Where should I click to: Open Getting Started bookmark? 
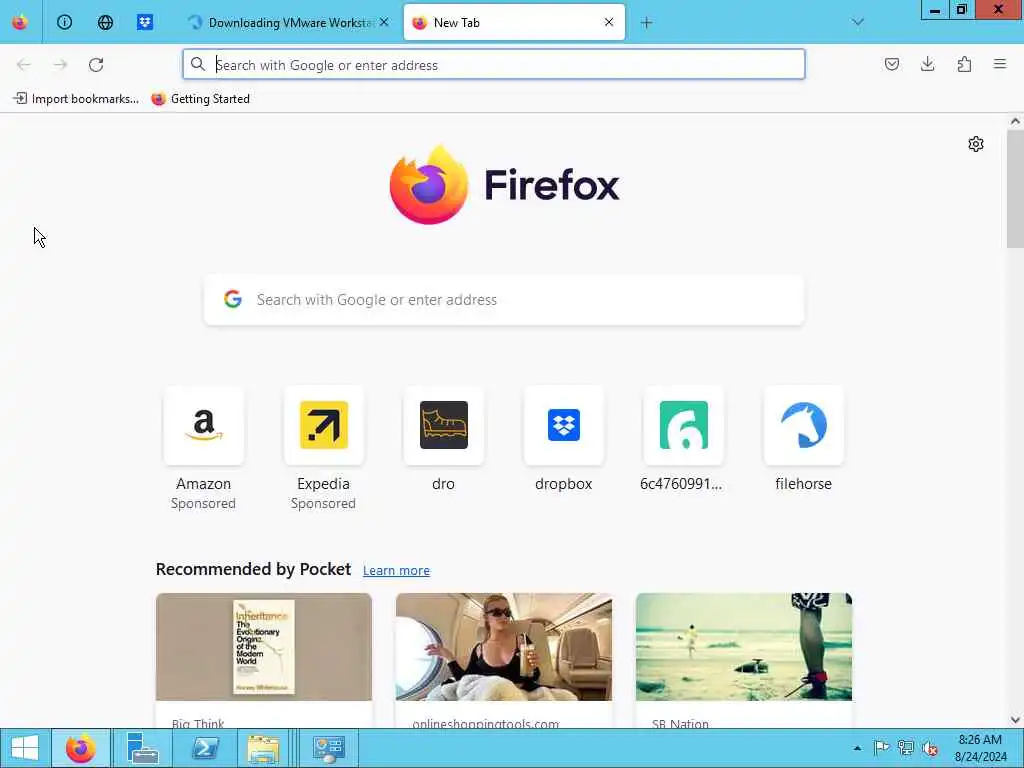(x=200, y=99)
